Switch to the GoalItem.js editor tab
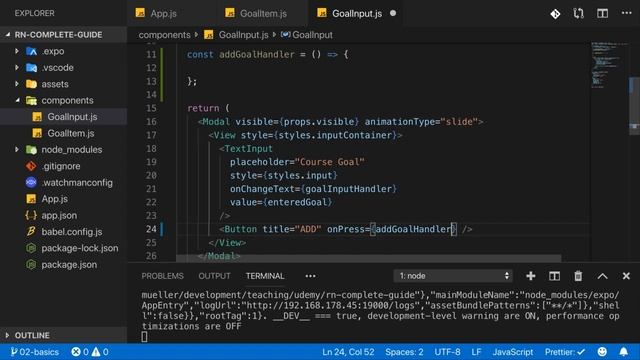 click(x=263, y=13)
